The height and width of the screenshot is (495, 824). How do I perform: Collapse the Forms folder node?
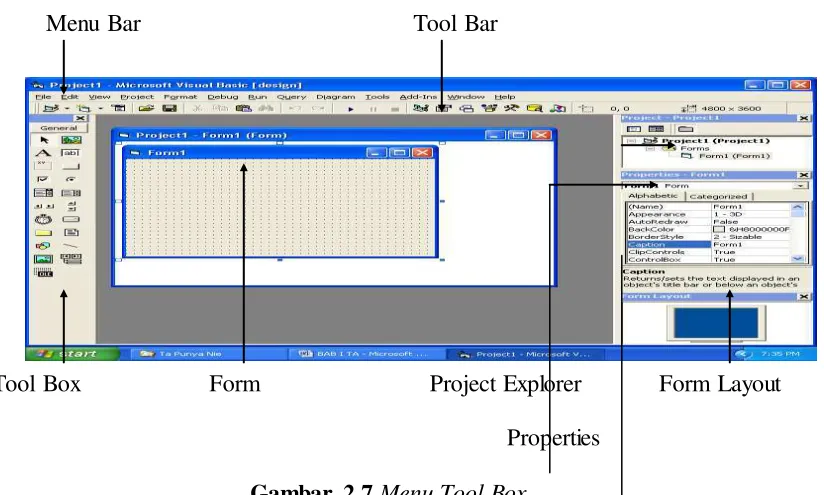point(651,148)
